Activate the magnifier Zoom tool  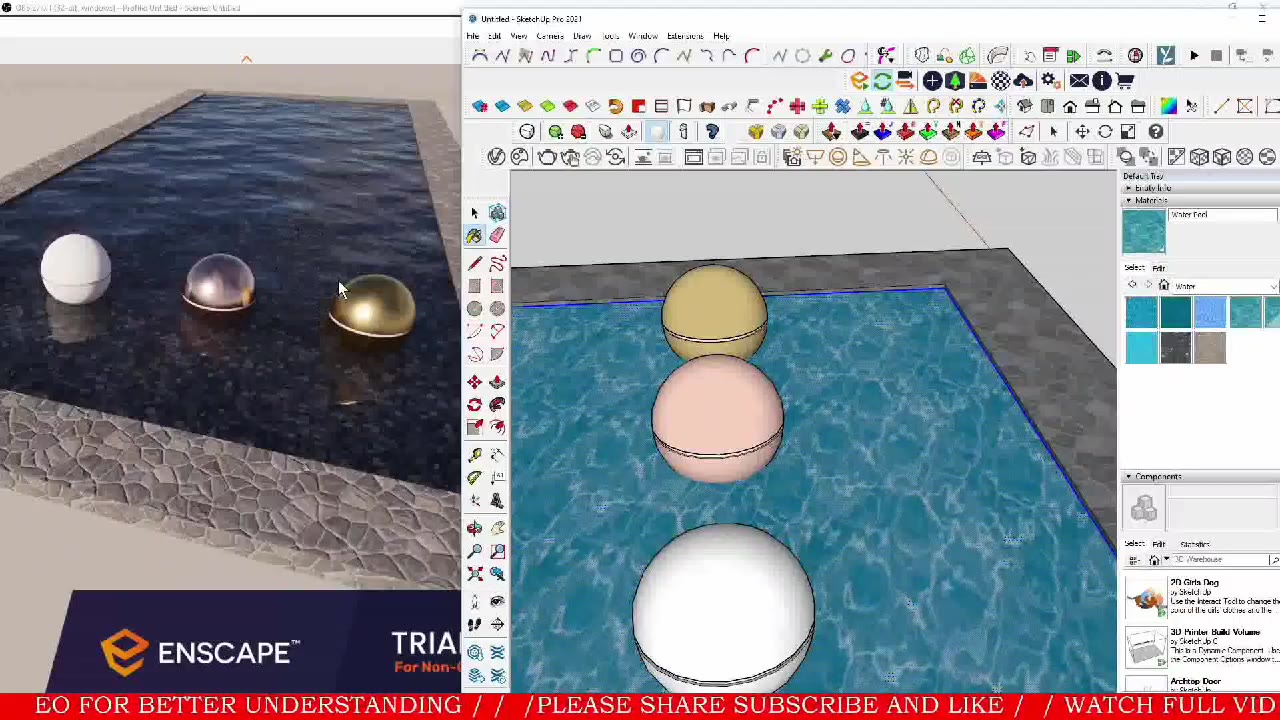(474, 551)
